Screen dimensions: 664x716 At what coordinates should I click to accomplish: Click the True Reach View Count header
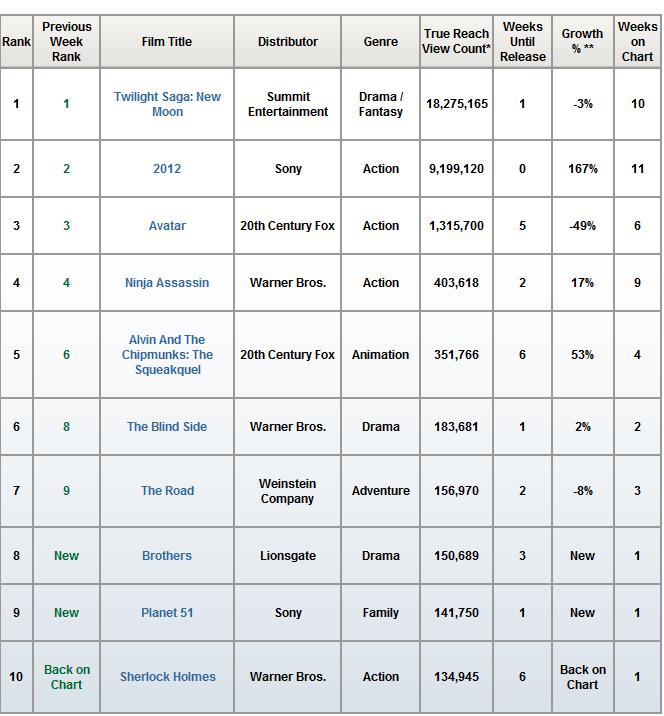[456, 42]
